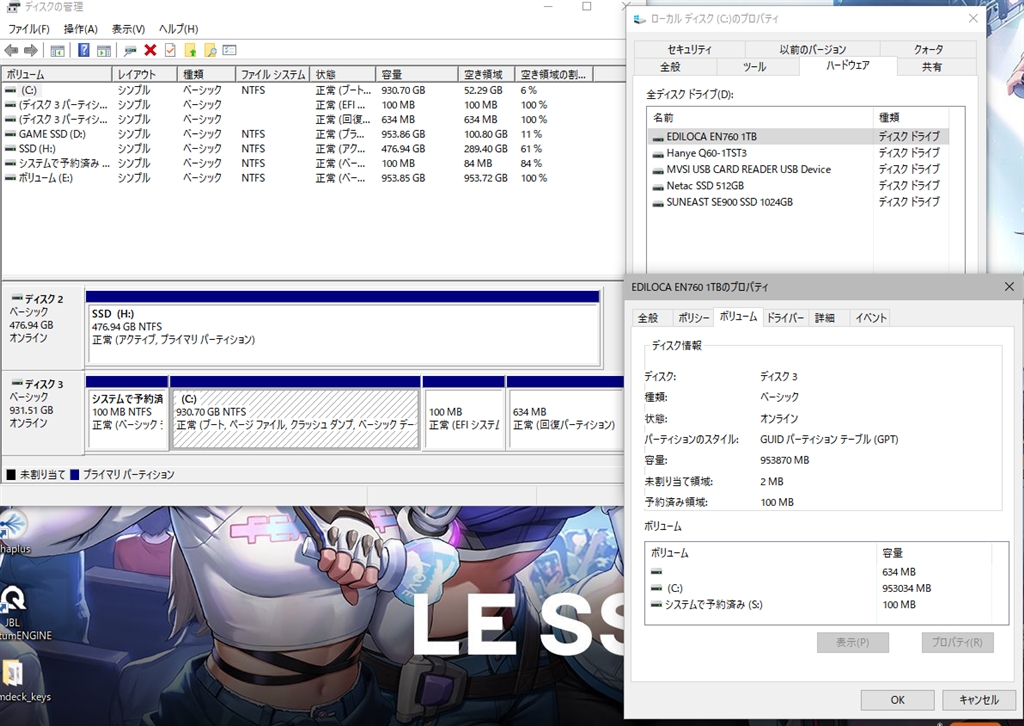Open the 操作(A) menu

tap(80, 29)
